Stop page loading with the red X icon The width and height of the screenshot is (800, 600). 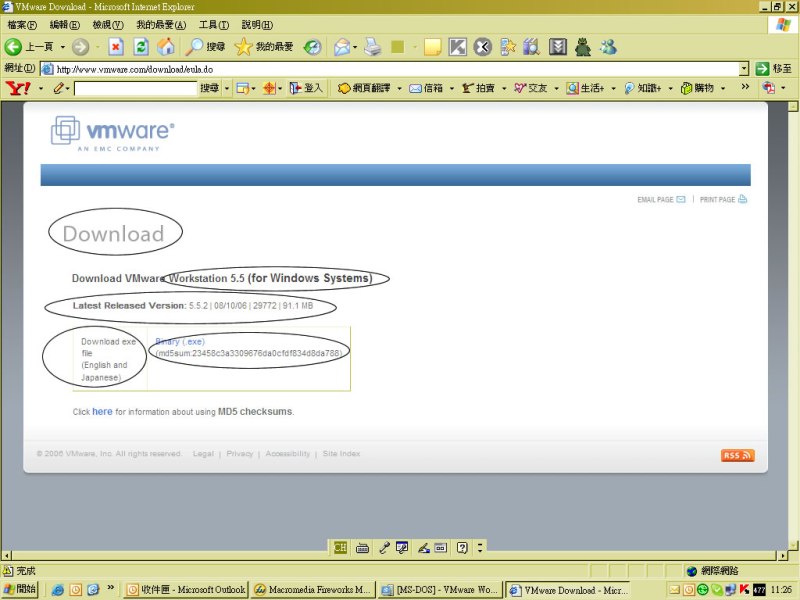tap(116, 47)
